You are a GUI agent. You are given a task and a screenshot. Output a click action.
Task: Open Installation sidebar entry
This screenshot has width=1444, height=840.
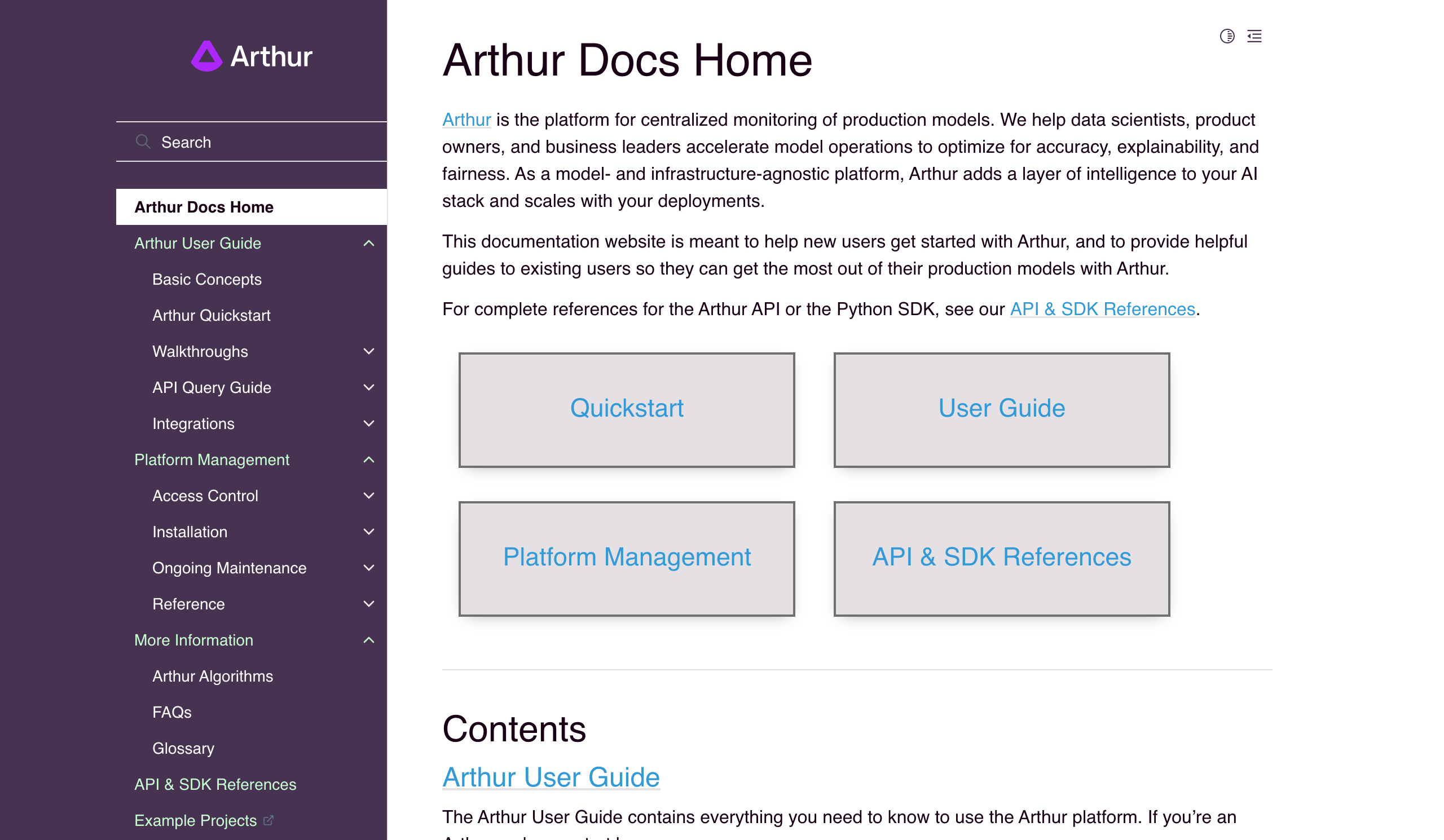(x=190, y=532)
